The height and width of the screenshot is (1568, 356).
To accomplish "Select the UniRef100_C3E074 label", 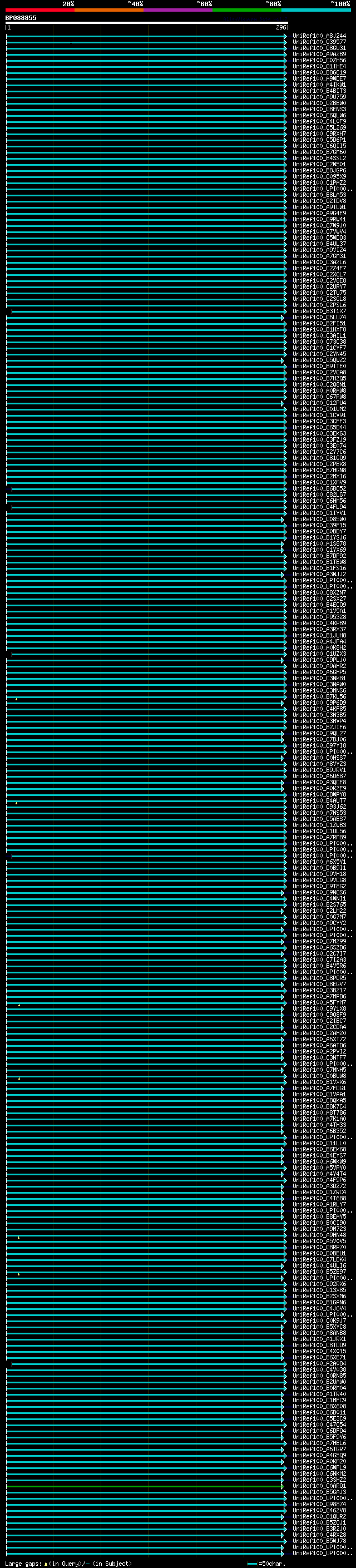I will pos(319,446).
